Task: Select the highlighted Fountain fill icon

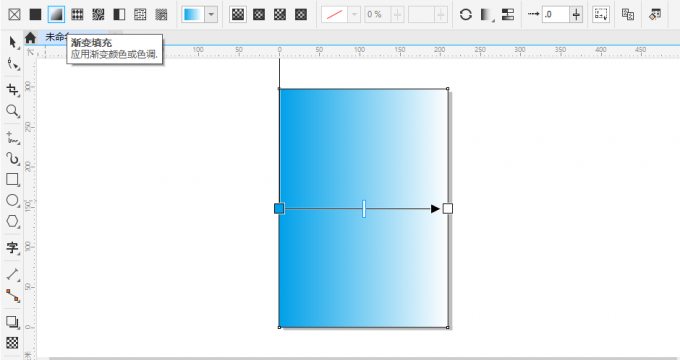Action: [56, 14]
